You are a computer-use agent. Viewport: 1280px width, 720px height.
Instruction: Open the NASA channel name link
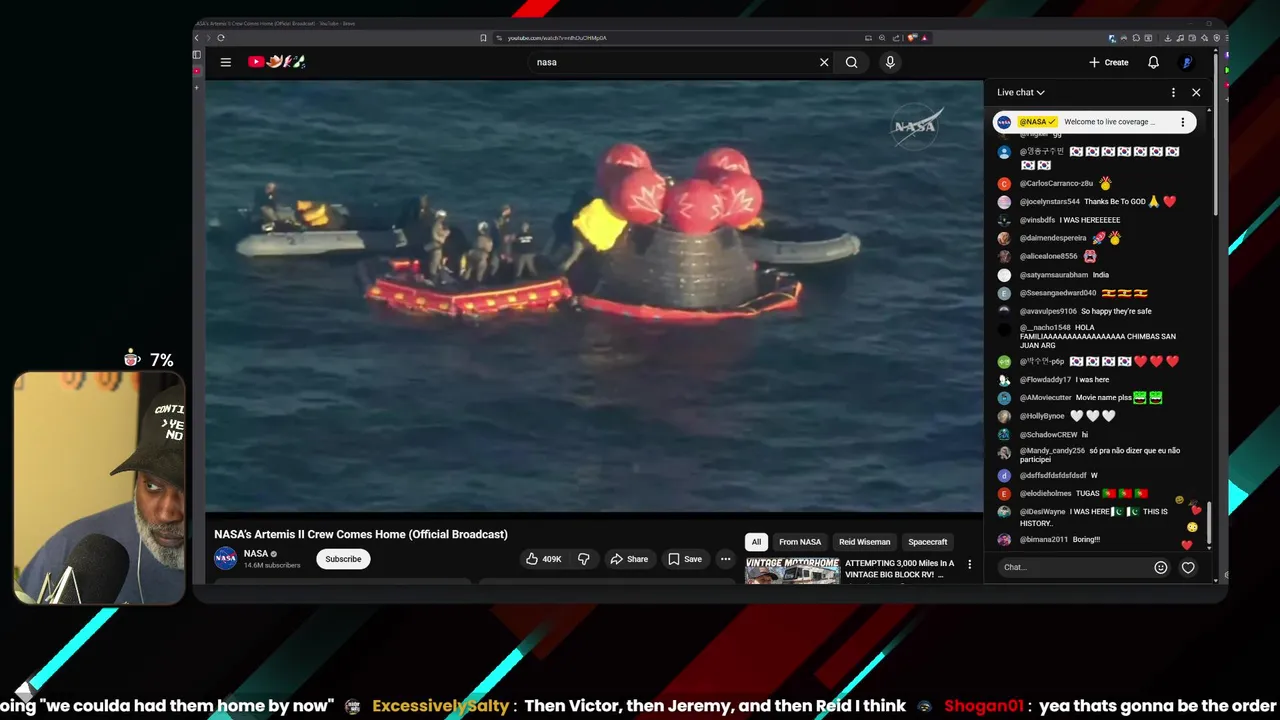256,553
